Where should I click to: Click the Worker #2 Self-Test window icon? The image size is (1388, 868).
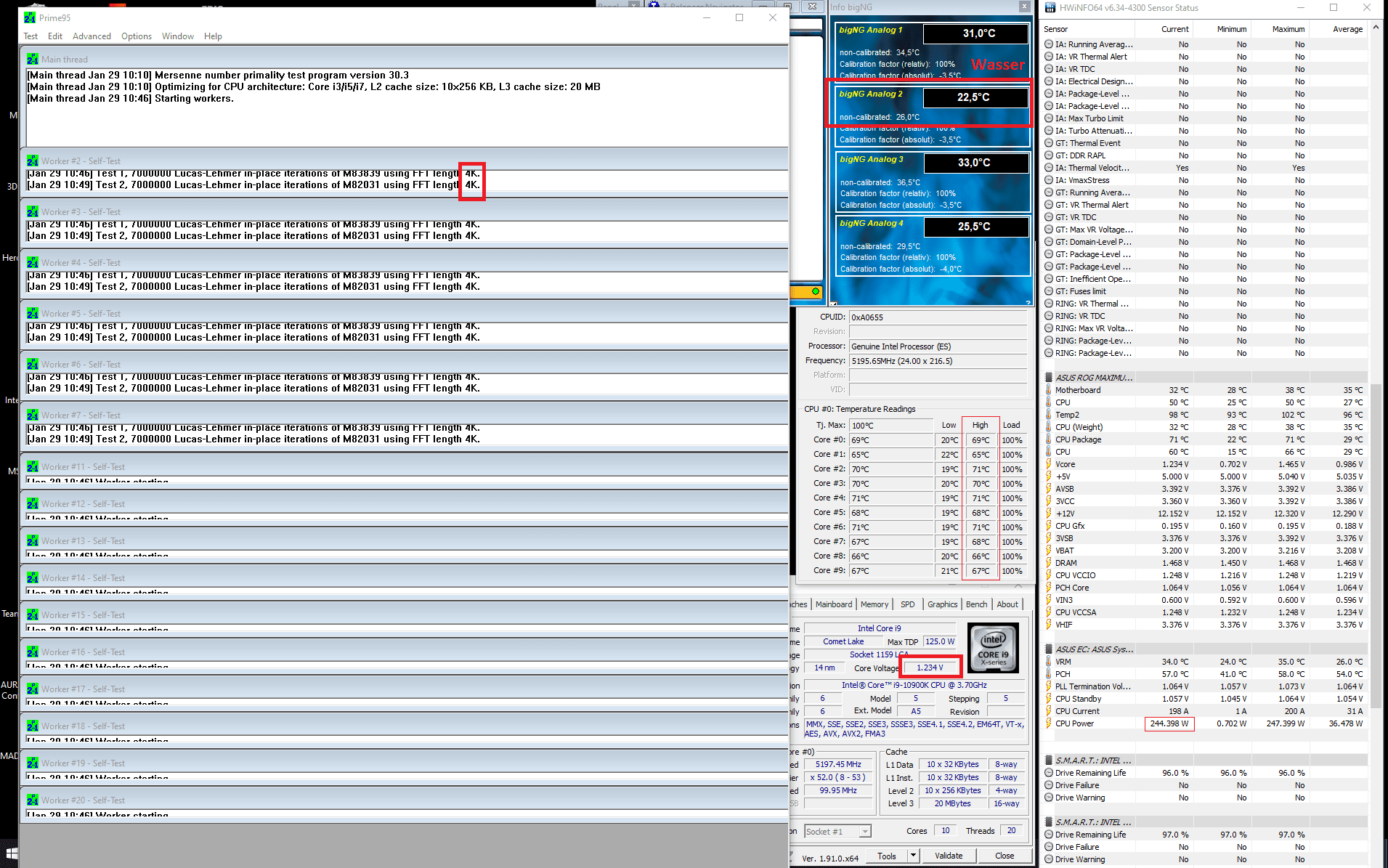(x=33, y=161)
